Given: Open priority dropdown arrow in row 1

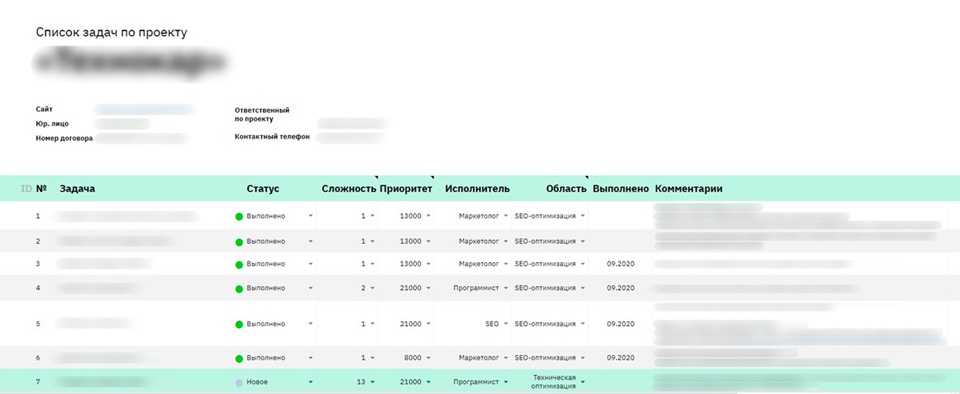Looking at the screenshot, I should pyautogui.click(x=428, y=216).
